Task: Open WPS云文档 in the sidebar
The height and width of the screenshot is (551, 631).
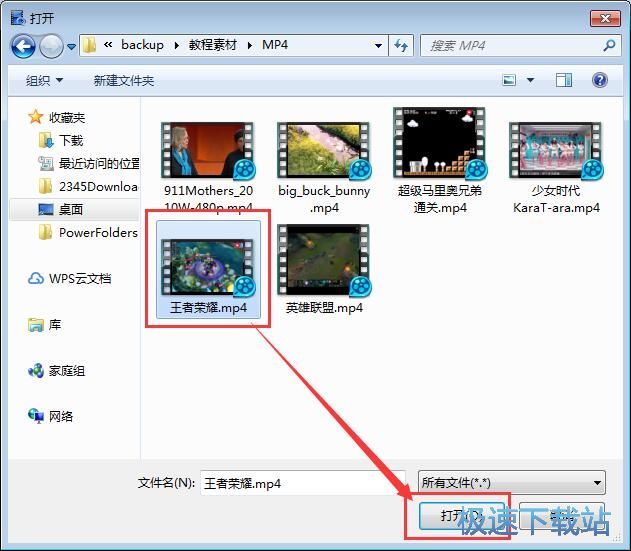Action: 69,279
